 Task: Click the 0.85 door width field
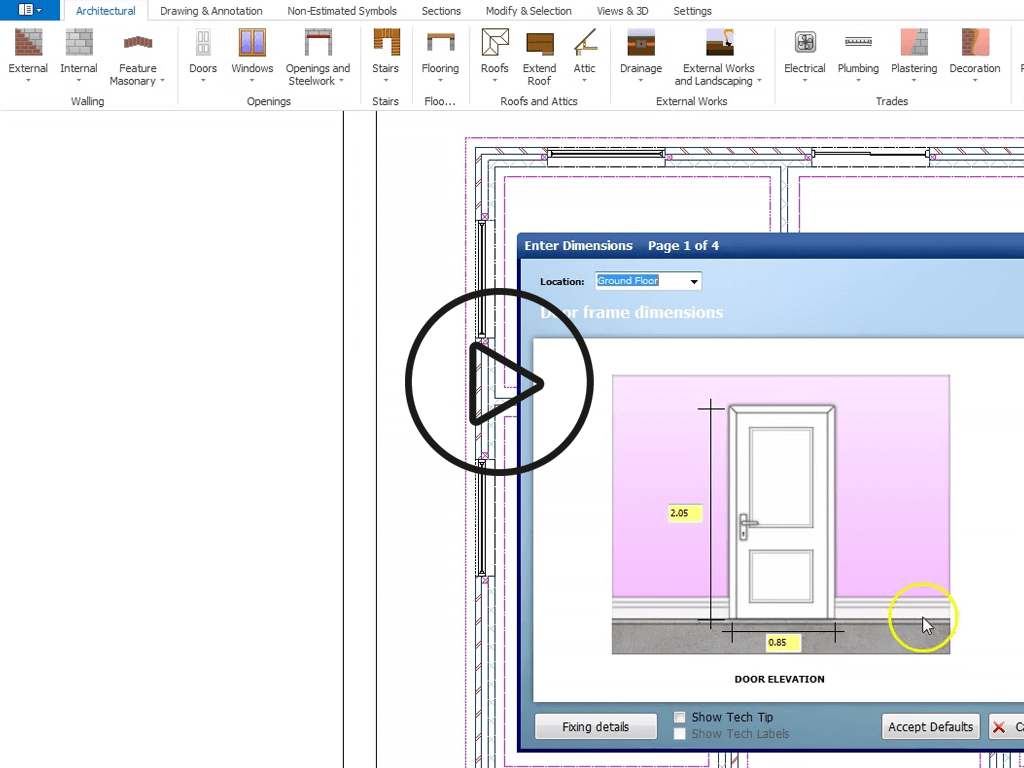782,643
